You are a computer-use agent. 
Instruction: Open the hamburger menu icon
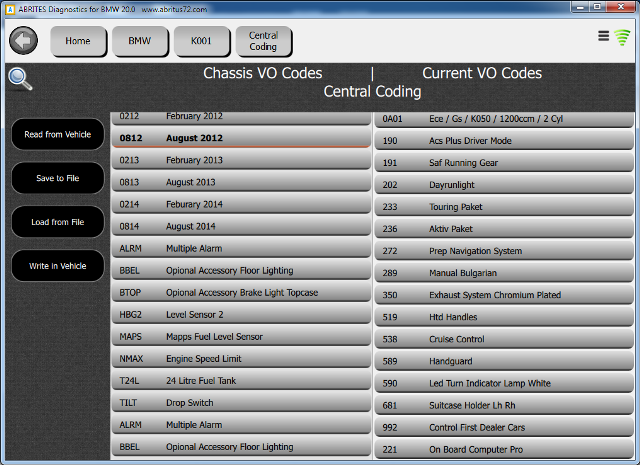click(x=603, y=36)
